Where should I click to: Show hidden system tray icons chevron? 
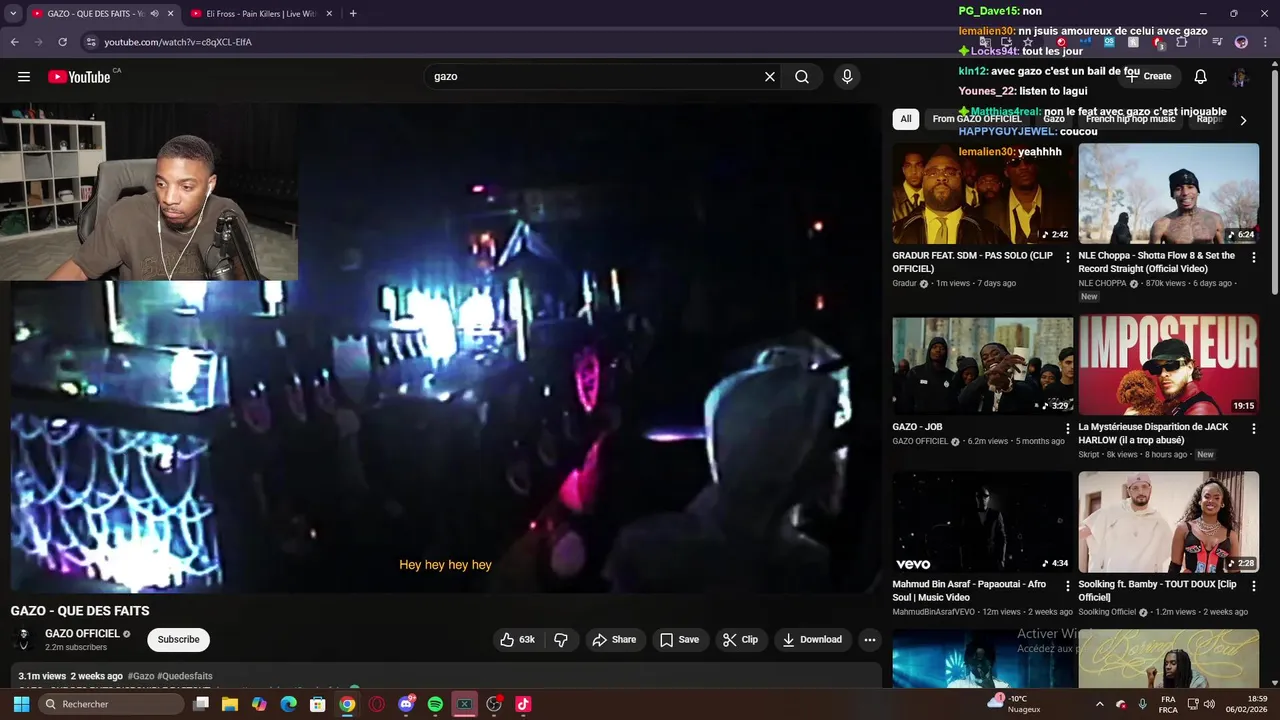[1099, 704]
